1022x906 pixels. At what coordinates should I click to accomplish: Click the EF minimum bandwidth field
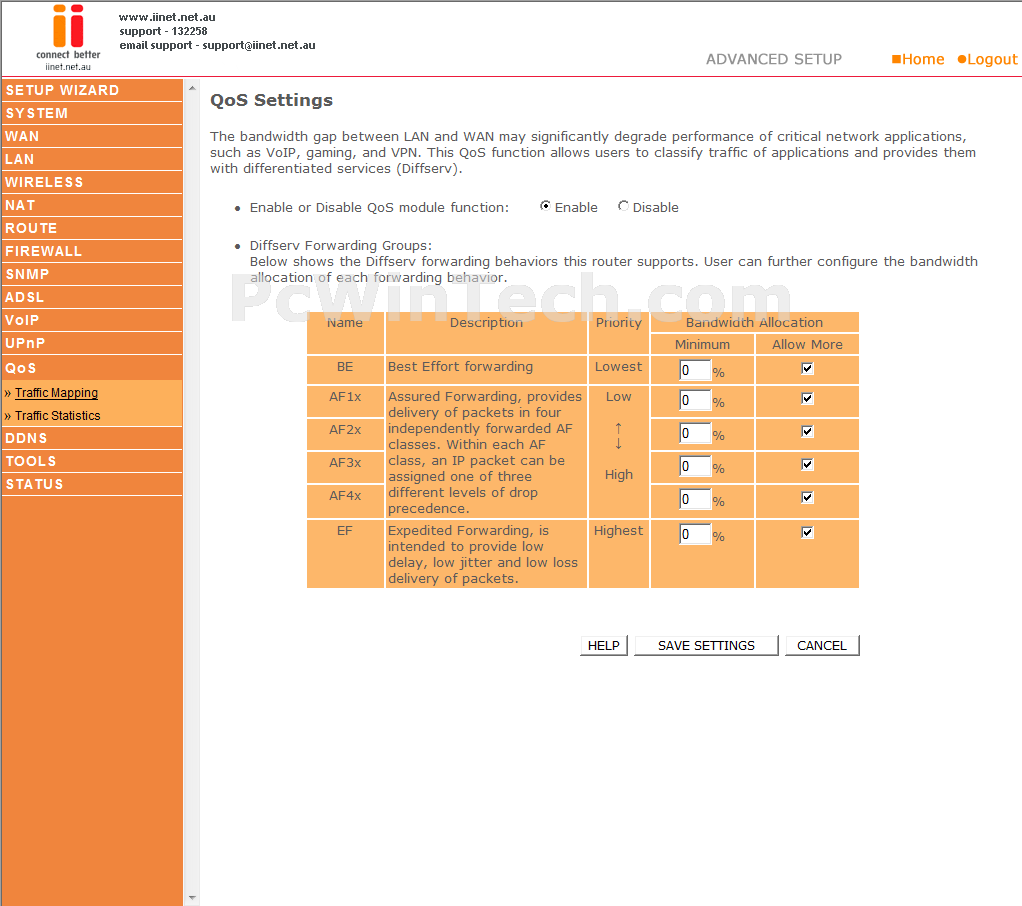694,534
